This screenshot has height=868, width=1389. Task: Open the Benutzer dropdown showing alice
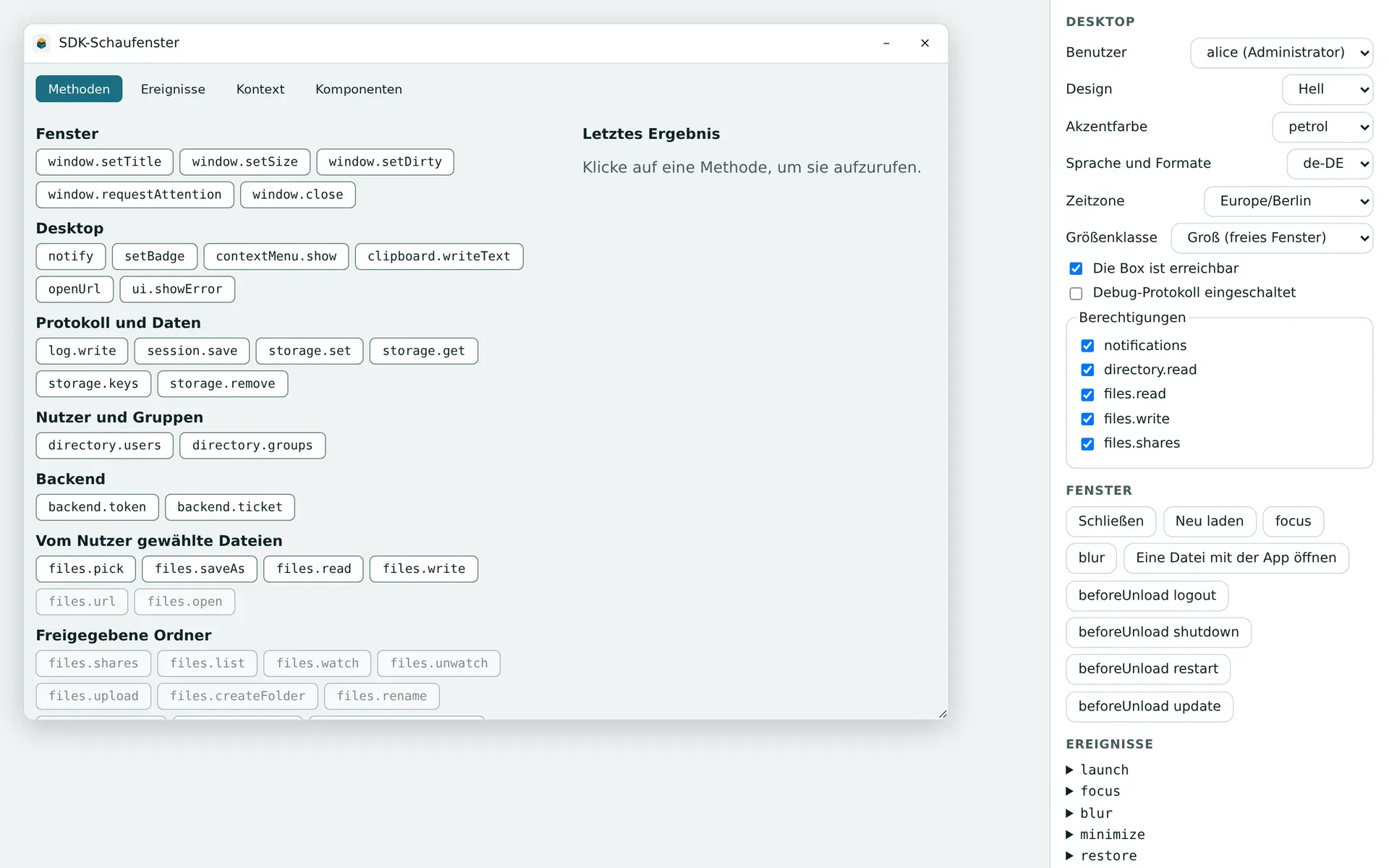click(1281, 53)
